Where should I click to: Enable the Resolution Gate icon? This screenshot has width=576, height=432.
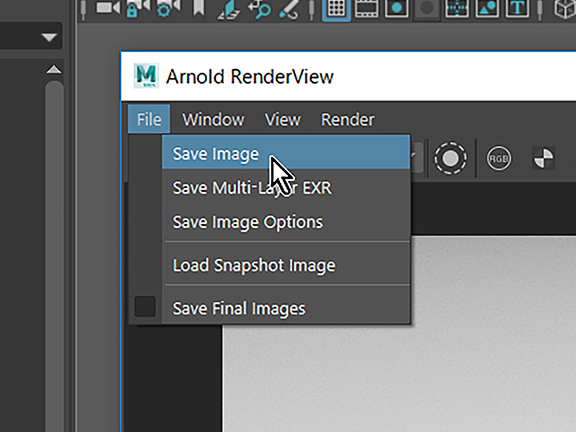click(x=396, y=9)
